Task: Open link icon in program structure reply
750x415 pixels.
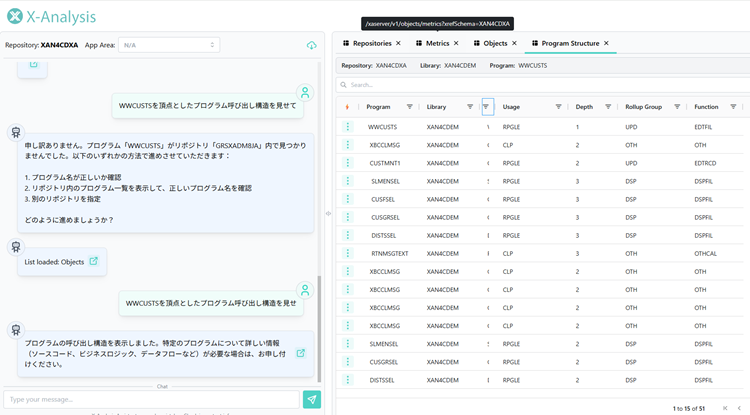Action: coord(300,353)
